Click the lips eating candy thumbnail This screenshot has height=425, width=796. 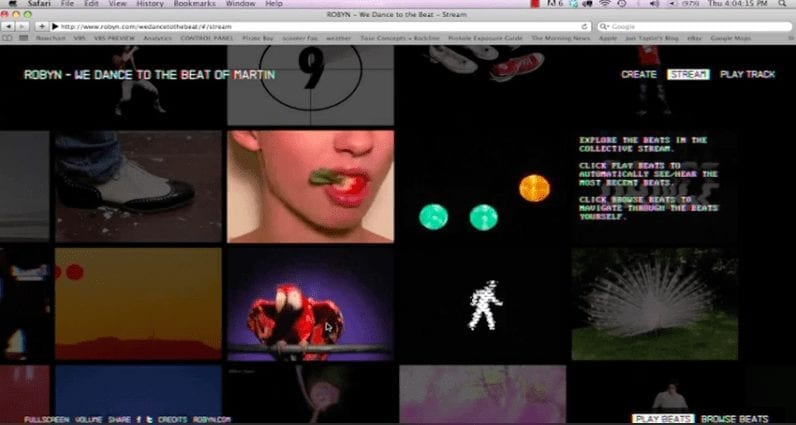(x=310, y=186)
